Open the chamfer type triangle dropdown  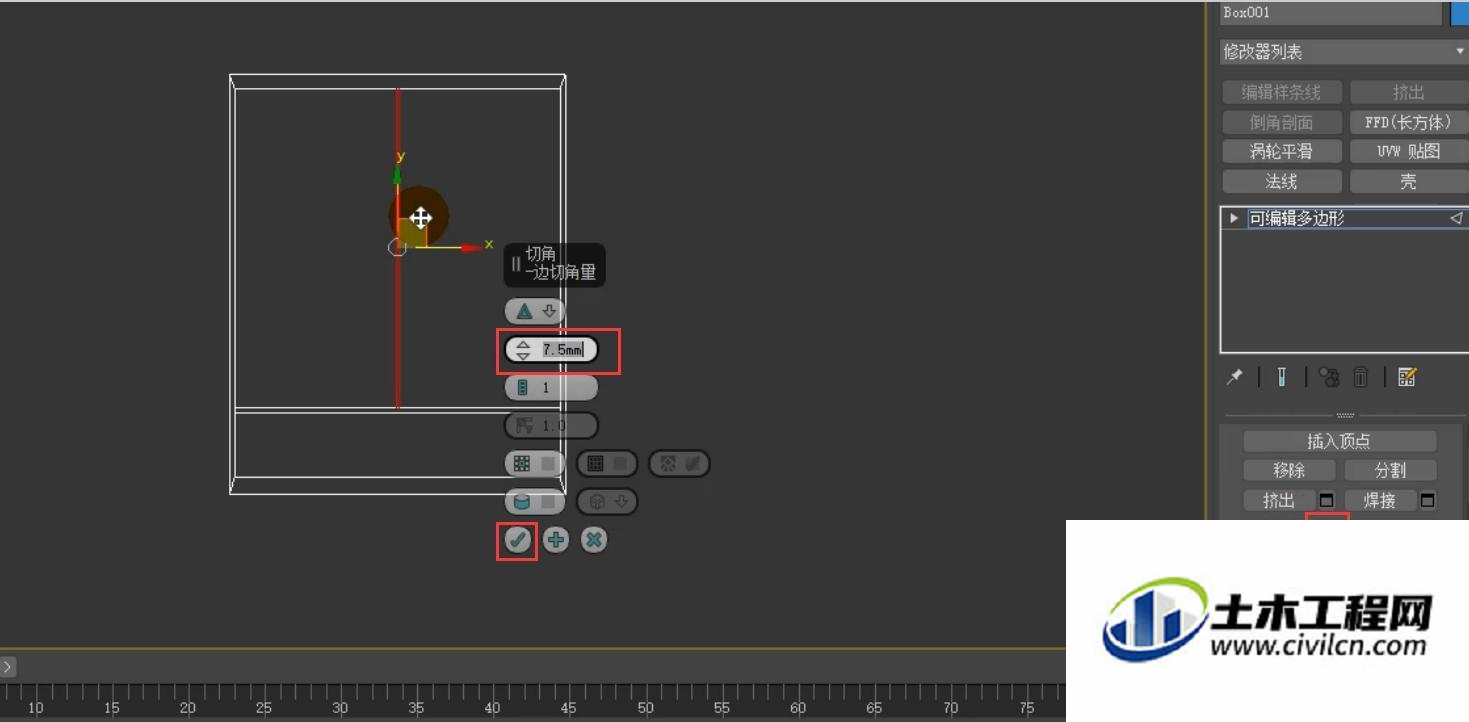535,311
